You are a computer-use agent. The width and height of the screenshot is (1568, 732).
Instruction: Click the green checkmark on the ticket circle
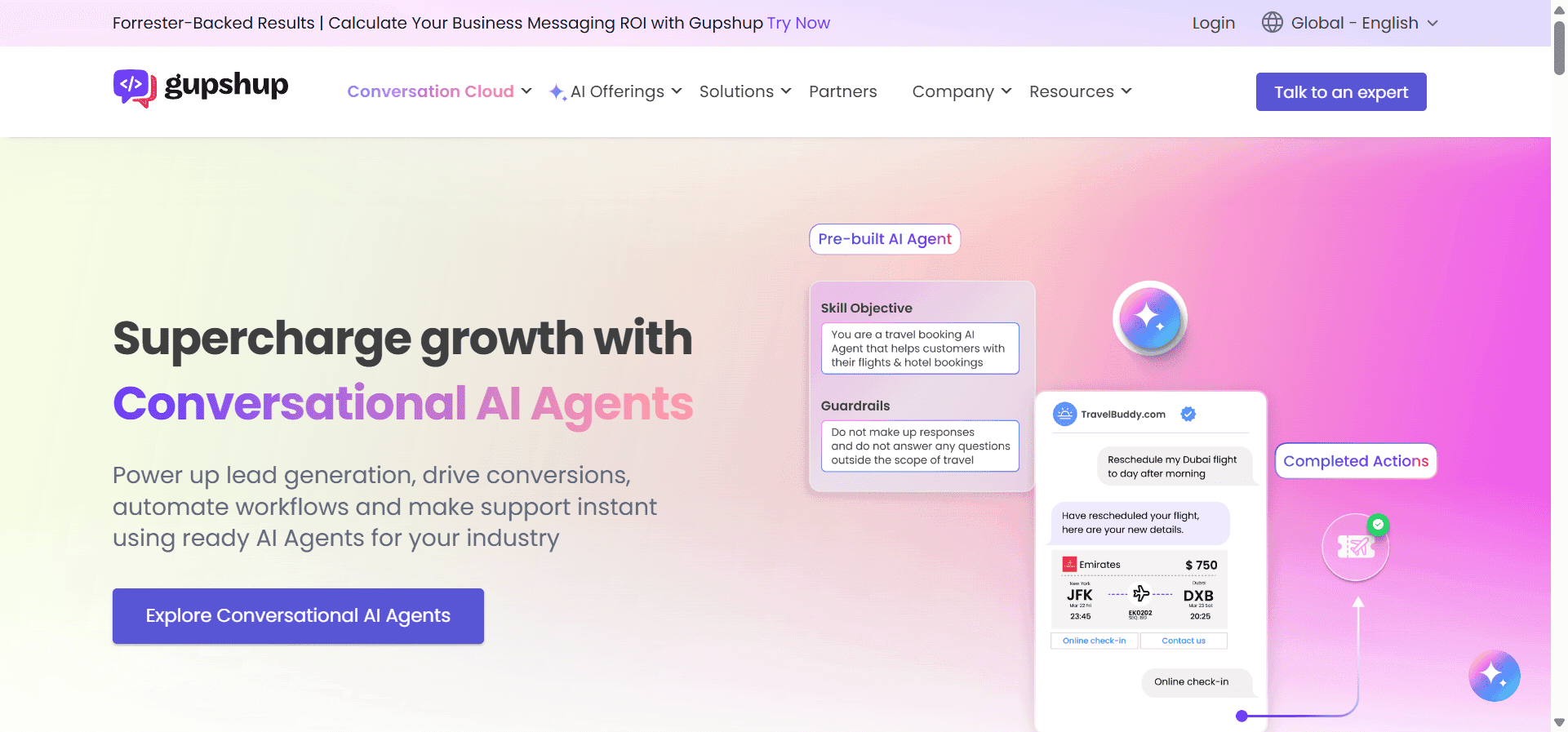(x=1378, y=525)
